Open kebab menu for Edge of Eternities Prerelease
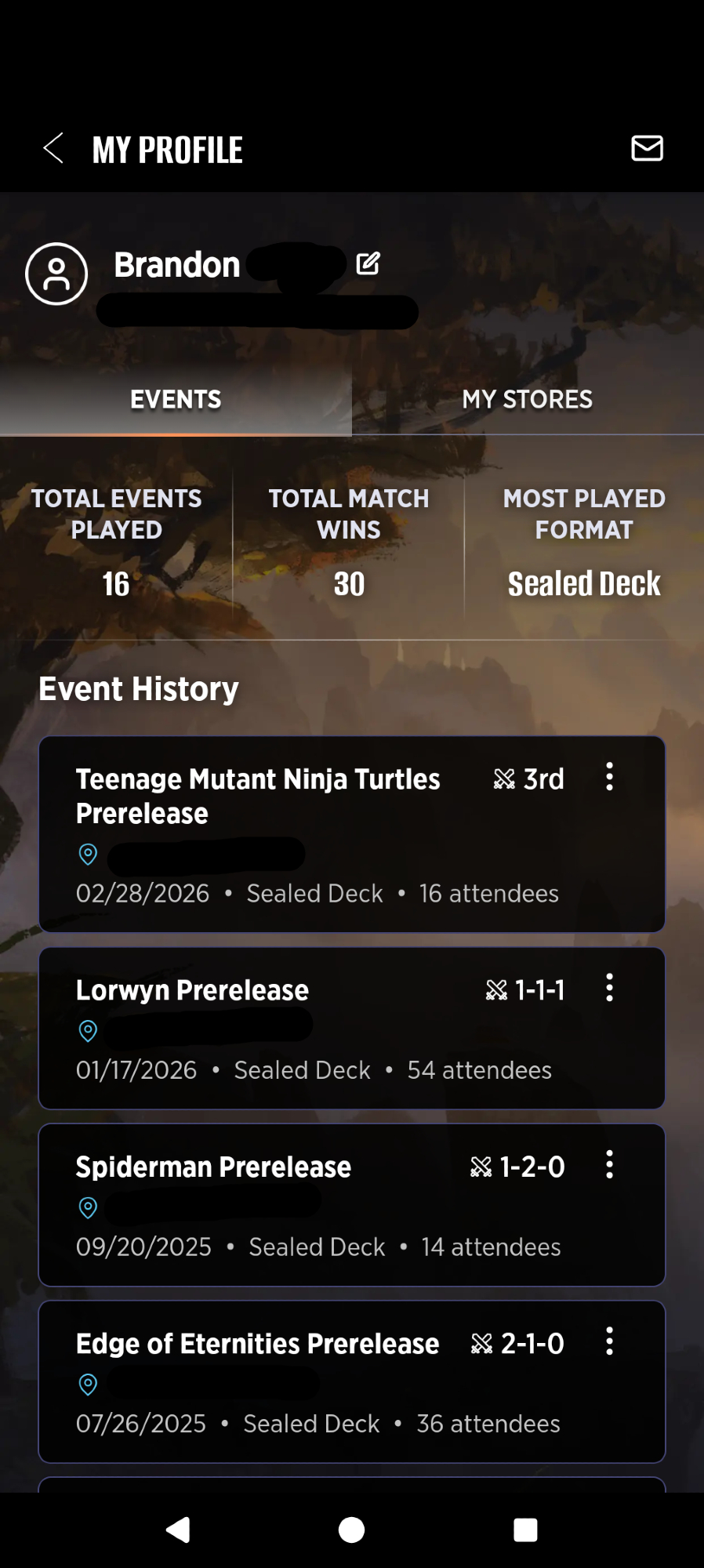This screenshot has width=704, height=1568. click(x=609, y=1341)
